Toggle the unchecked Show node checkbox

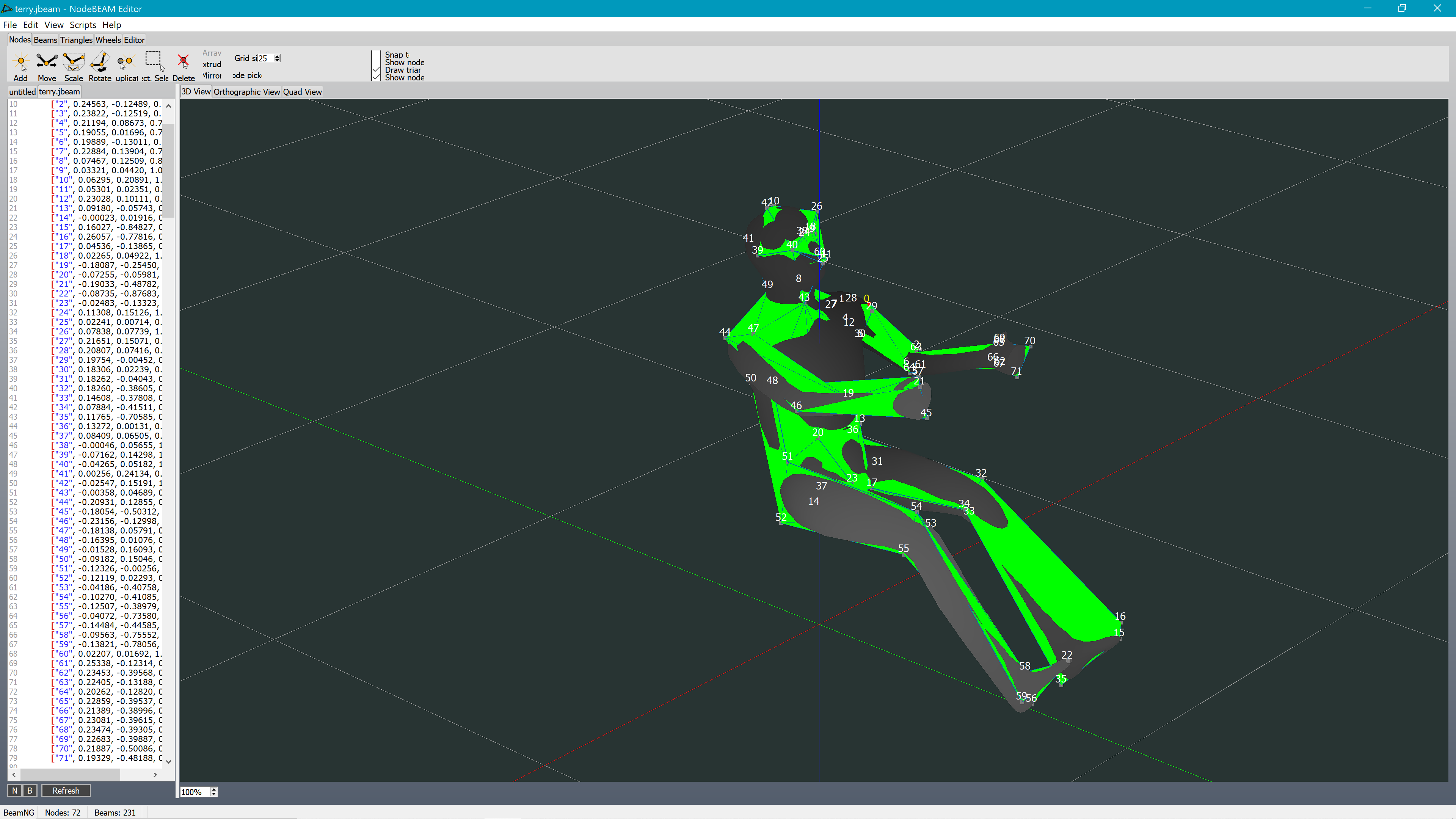tap(376, 62)
